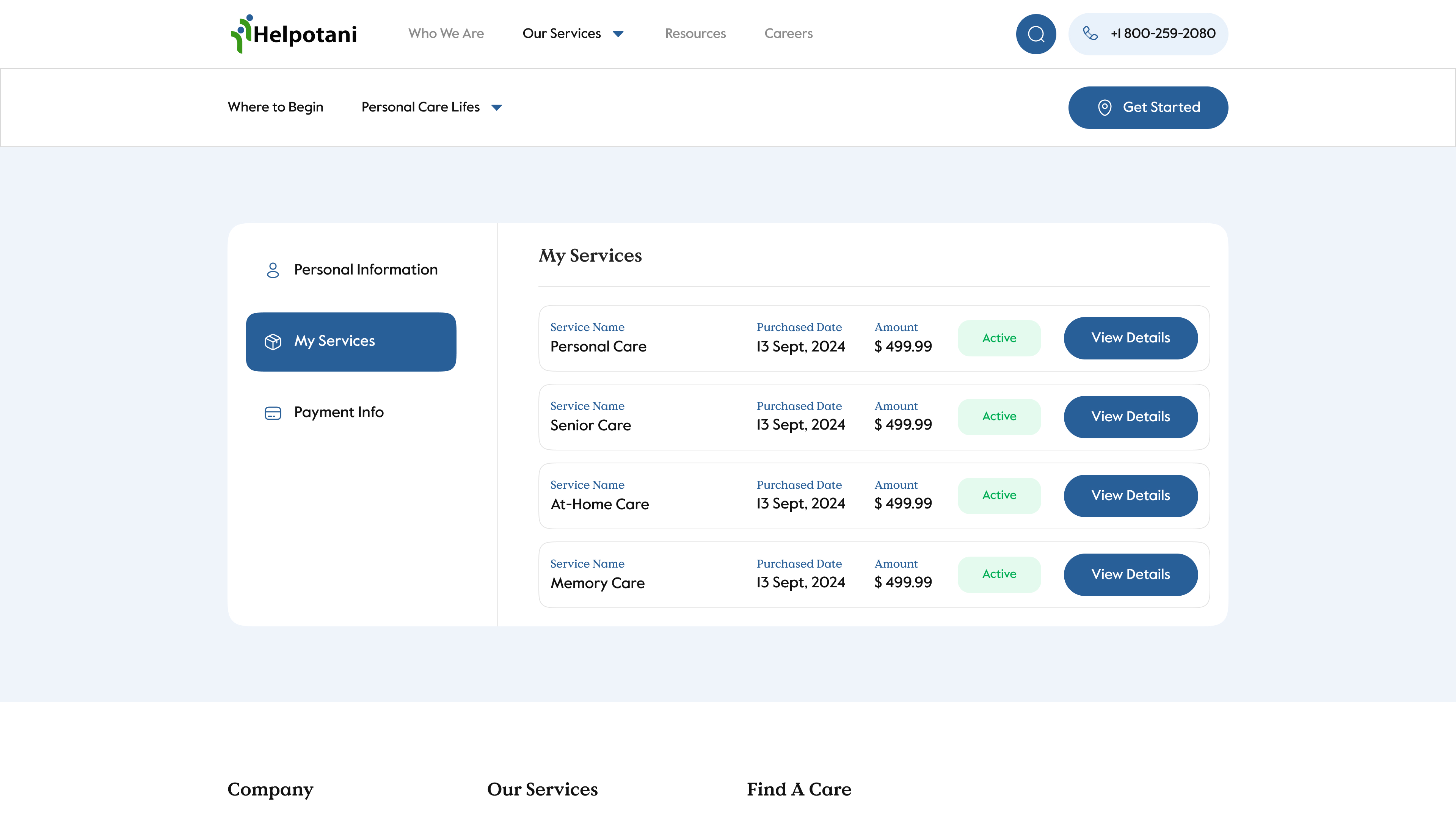Click the Personal Information user icon

(273, 270)
